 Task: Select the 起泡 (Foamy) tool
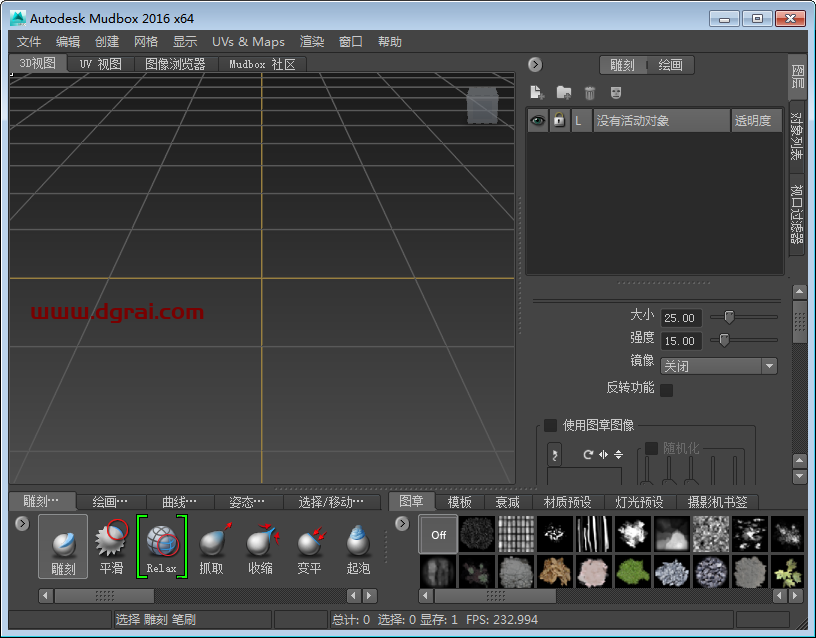[358, 545]
